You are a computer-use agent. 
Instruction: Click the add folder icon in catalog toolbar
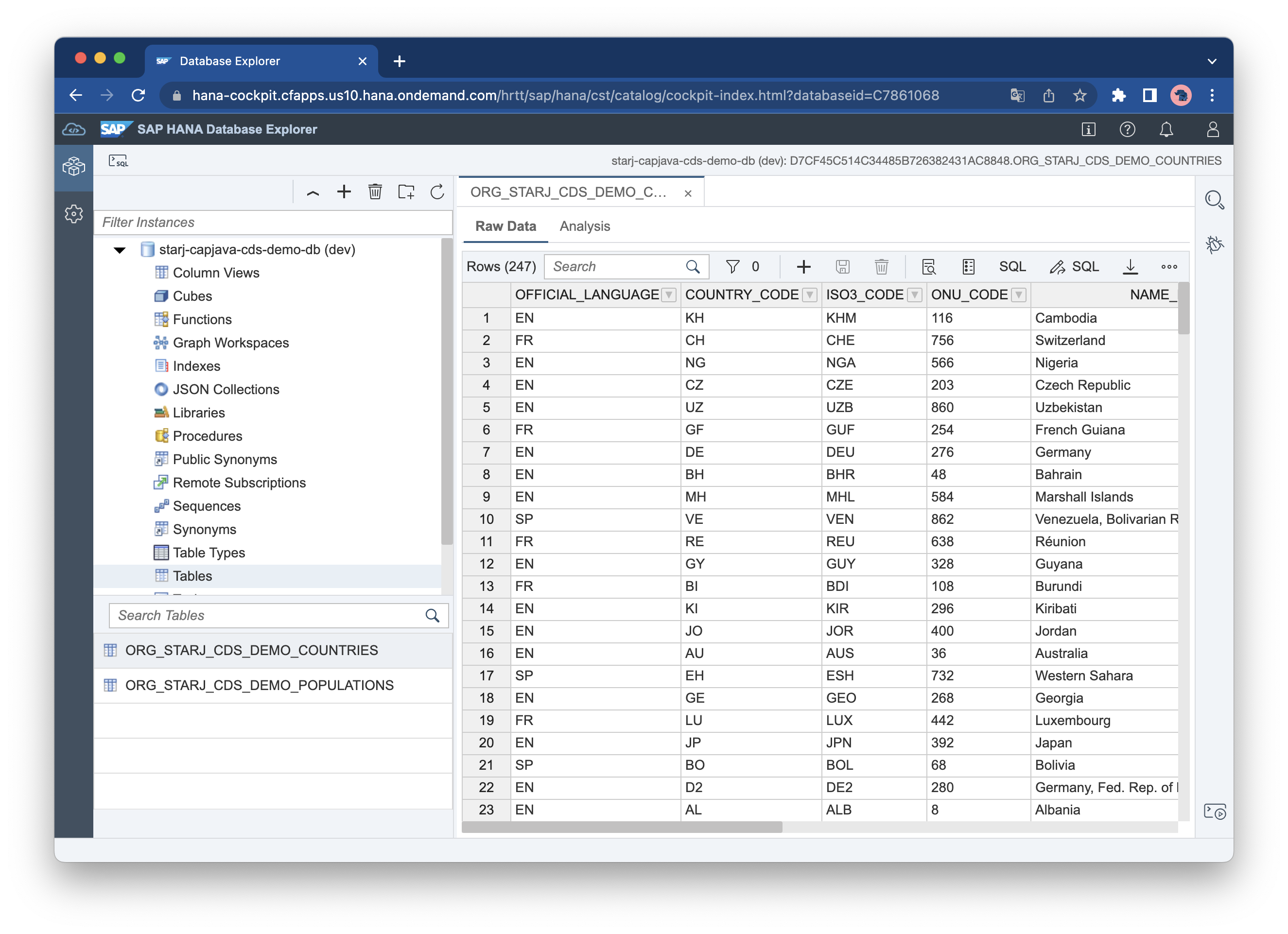coord(406,192)
